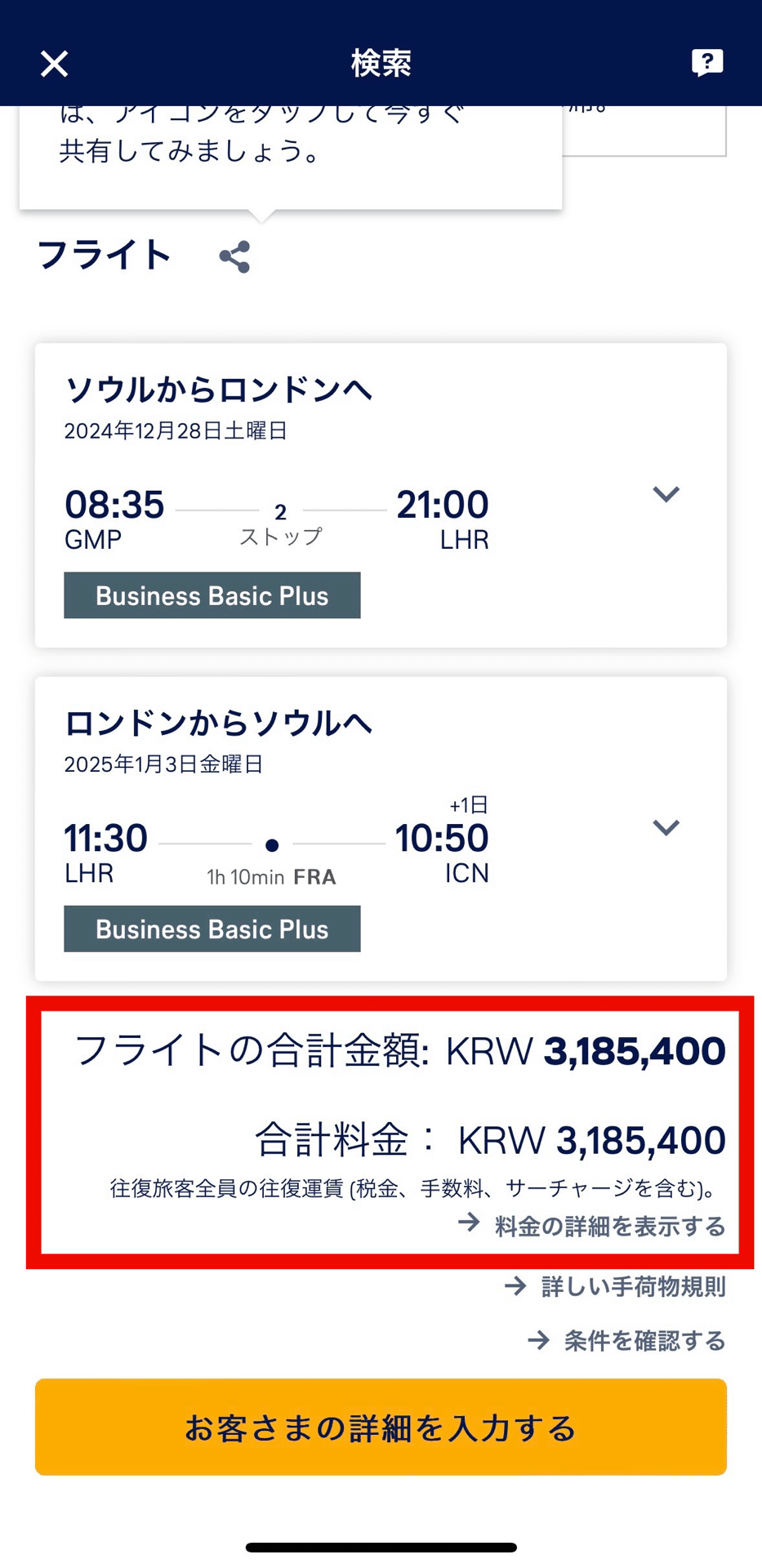Open the help chat icon

pos(706,62)
